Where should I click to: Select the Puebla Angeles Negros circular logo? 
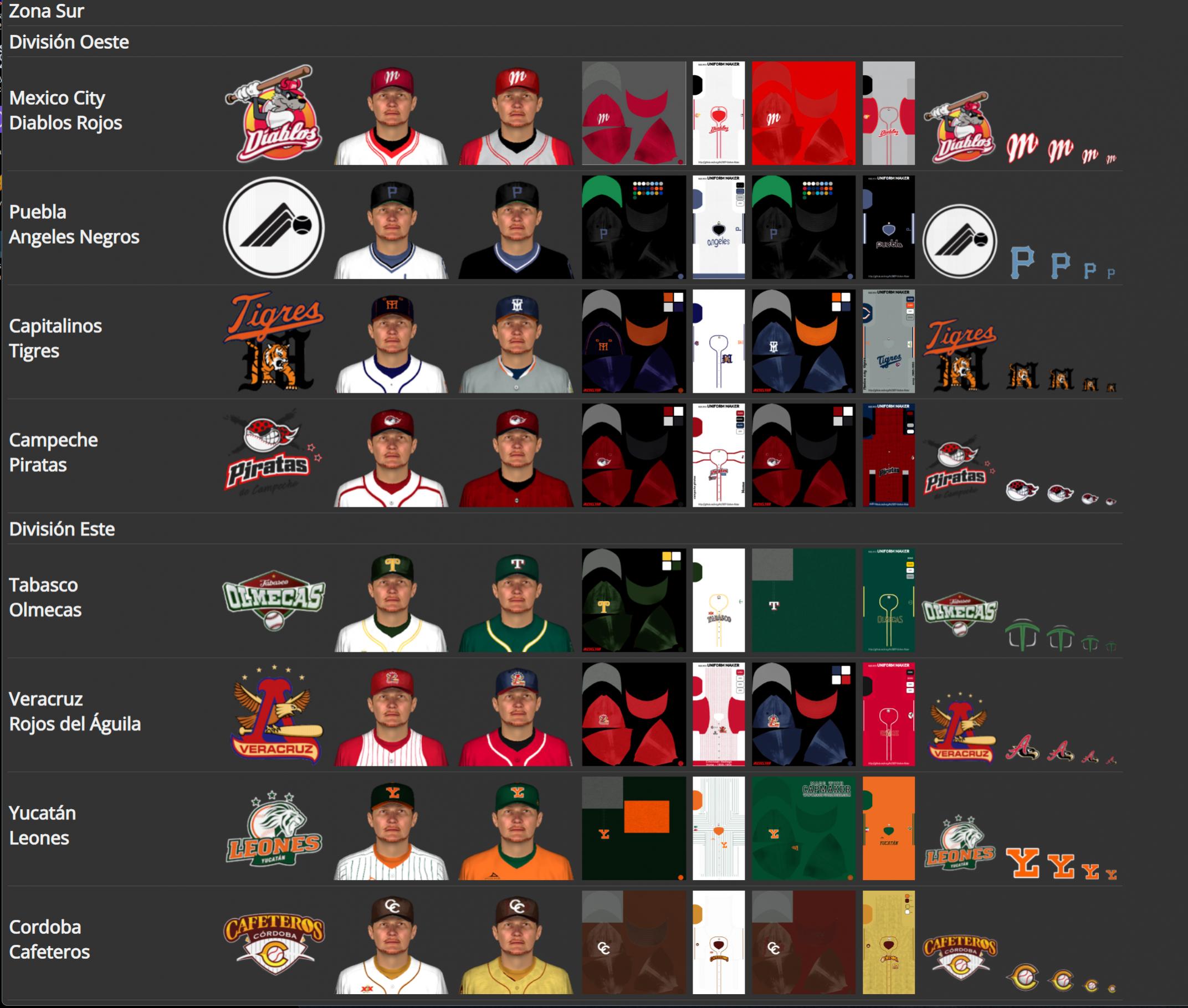274,228
